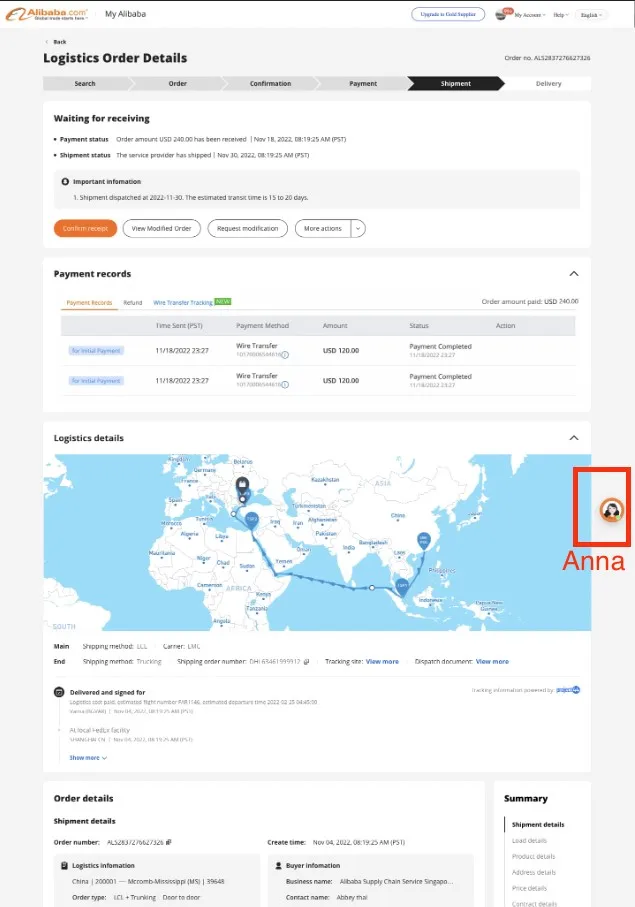Expand Show more tracking history
635x907 pixels.
(88, 758)
